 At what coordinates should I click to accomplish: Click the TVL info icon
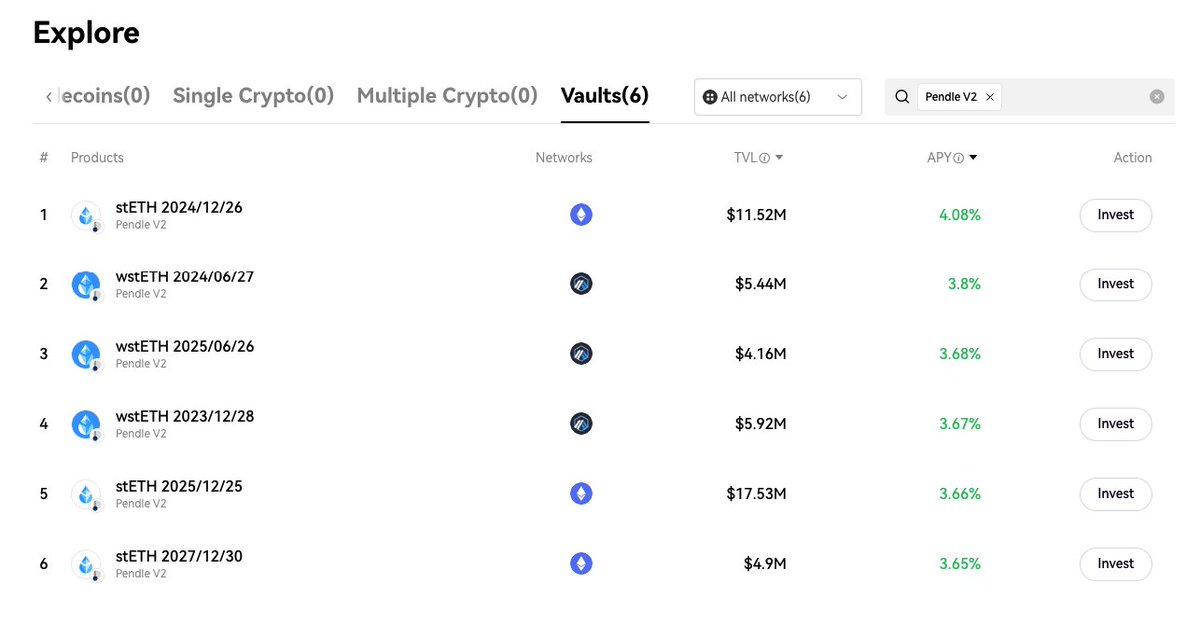pyautogui.click(x=764, y=158)
